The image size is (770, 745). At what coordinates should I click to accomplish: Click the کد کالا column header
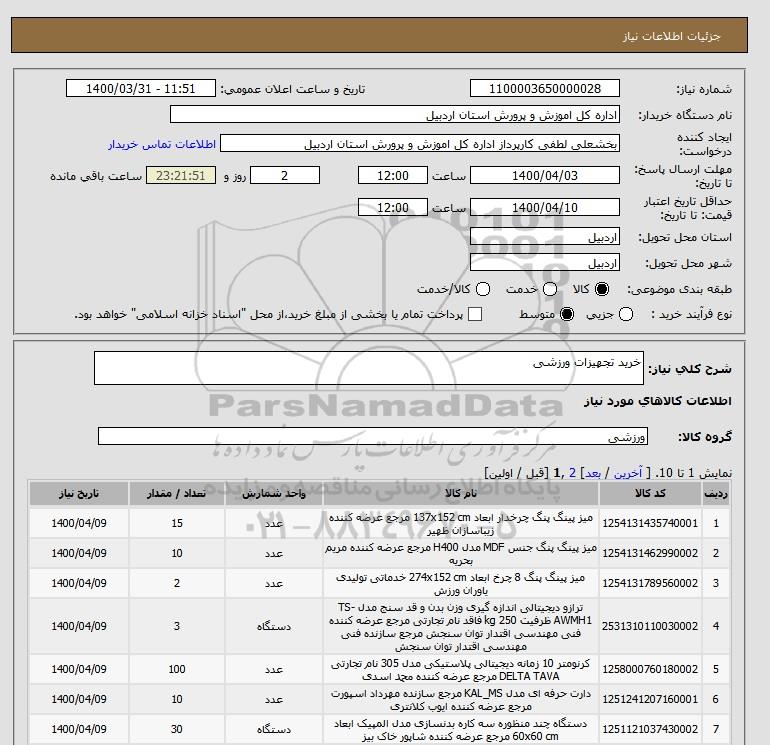point(650,494)
